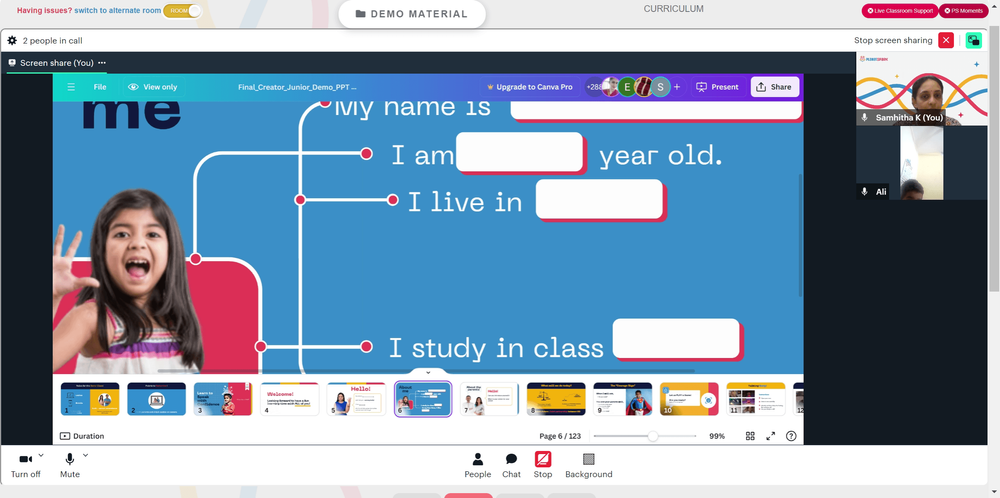Screen dimensions: 1000x498
Task: Select slide thumbnail 2
Action: pos(156,399)
